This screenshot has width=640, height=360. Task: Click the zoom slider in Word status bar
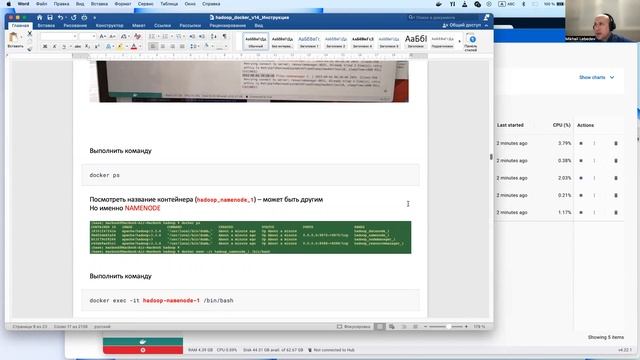tap(445, 327)
